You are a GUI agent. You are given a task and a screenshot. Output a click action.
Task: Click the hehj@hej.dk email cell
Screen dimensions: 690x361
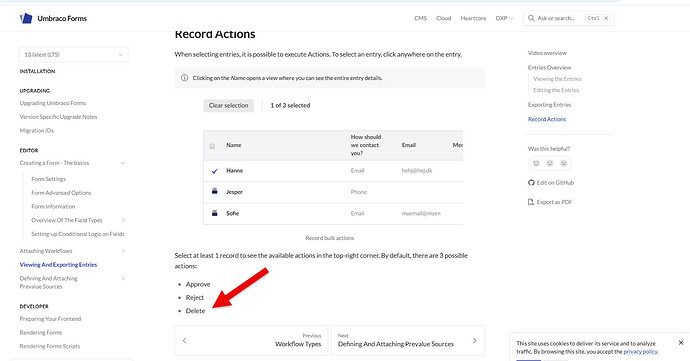coord(417,170)
